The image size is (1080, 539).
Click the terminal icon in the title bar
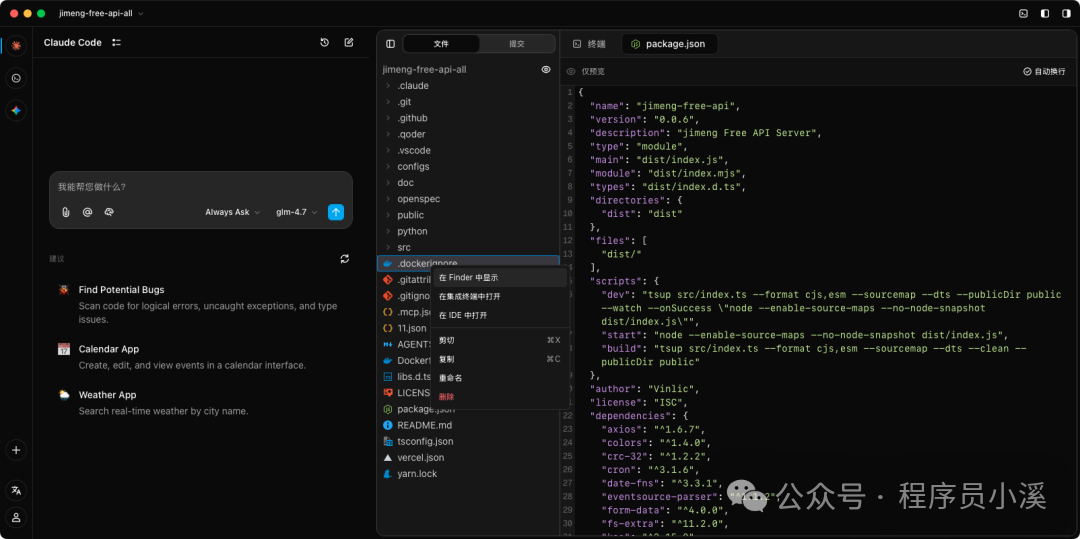[1024, 13]
